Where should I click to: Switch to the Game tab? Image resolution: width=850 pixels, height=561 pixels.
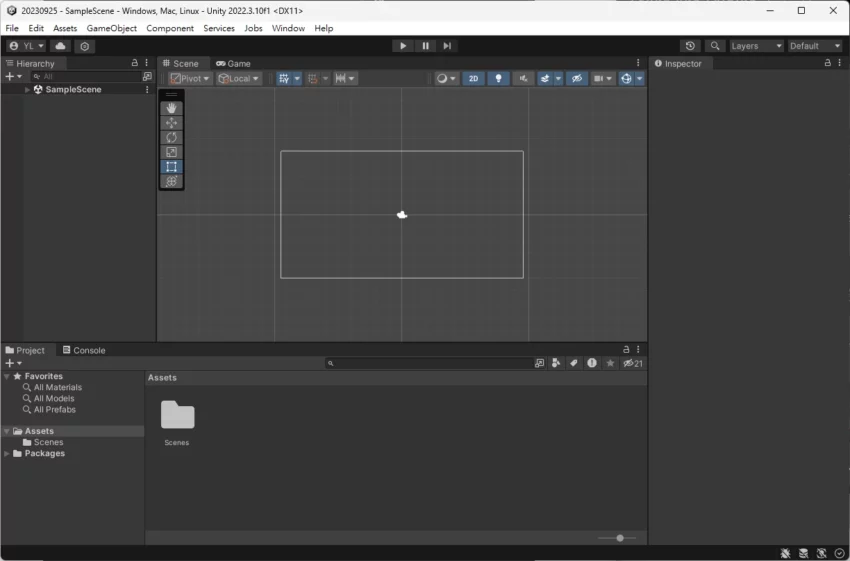[233, 63]
